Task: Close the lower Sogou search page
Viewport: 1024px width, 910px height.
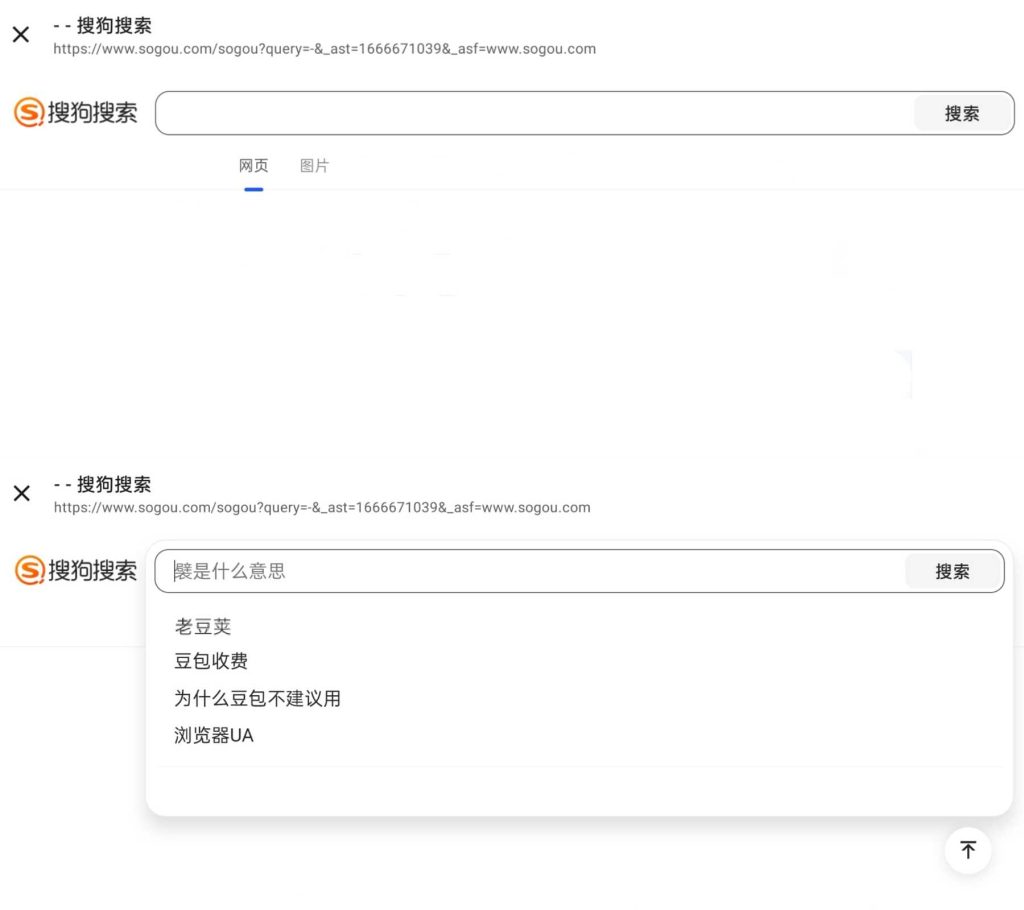Action: point(22,493)
